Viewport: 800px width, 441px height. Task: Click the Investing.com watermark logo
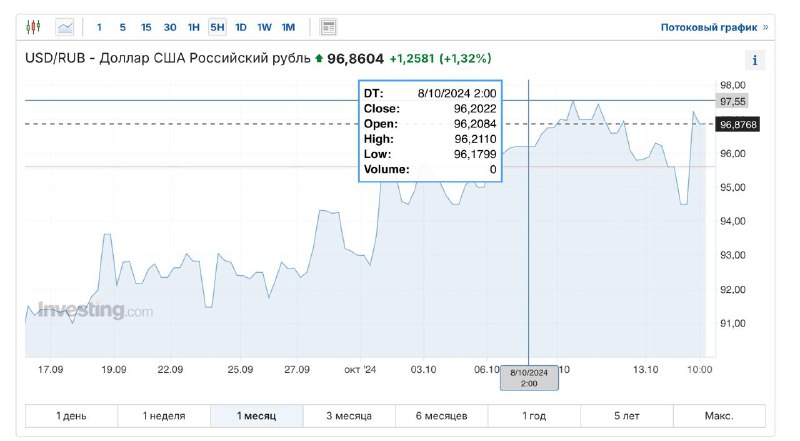(96, 311)
